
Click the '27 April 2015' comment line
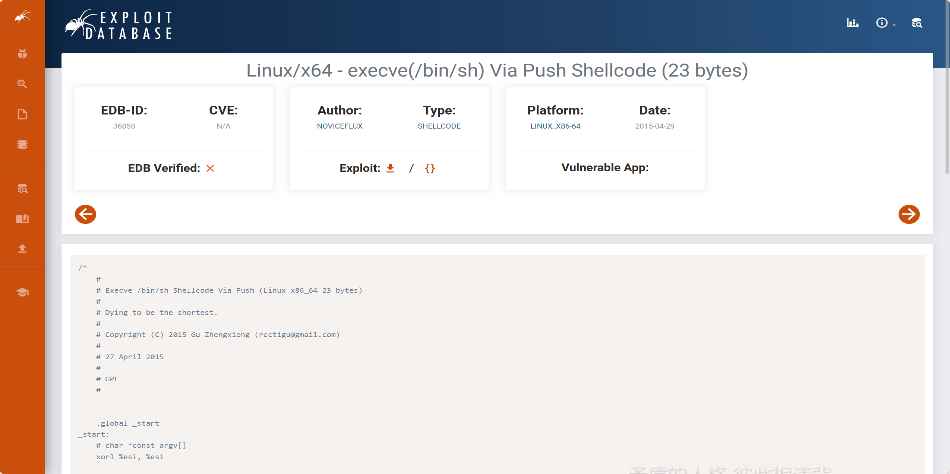130,356
